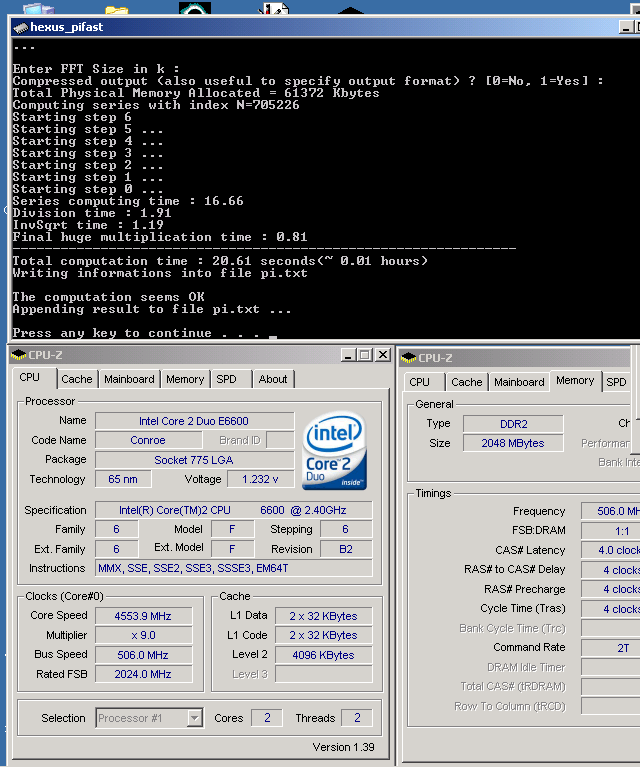The image size is (640, 768).
Task: Select the Package value Socket 775 LGA
Action: (194, 460)
